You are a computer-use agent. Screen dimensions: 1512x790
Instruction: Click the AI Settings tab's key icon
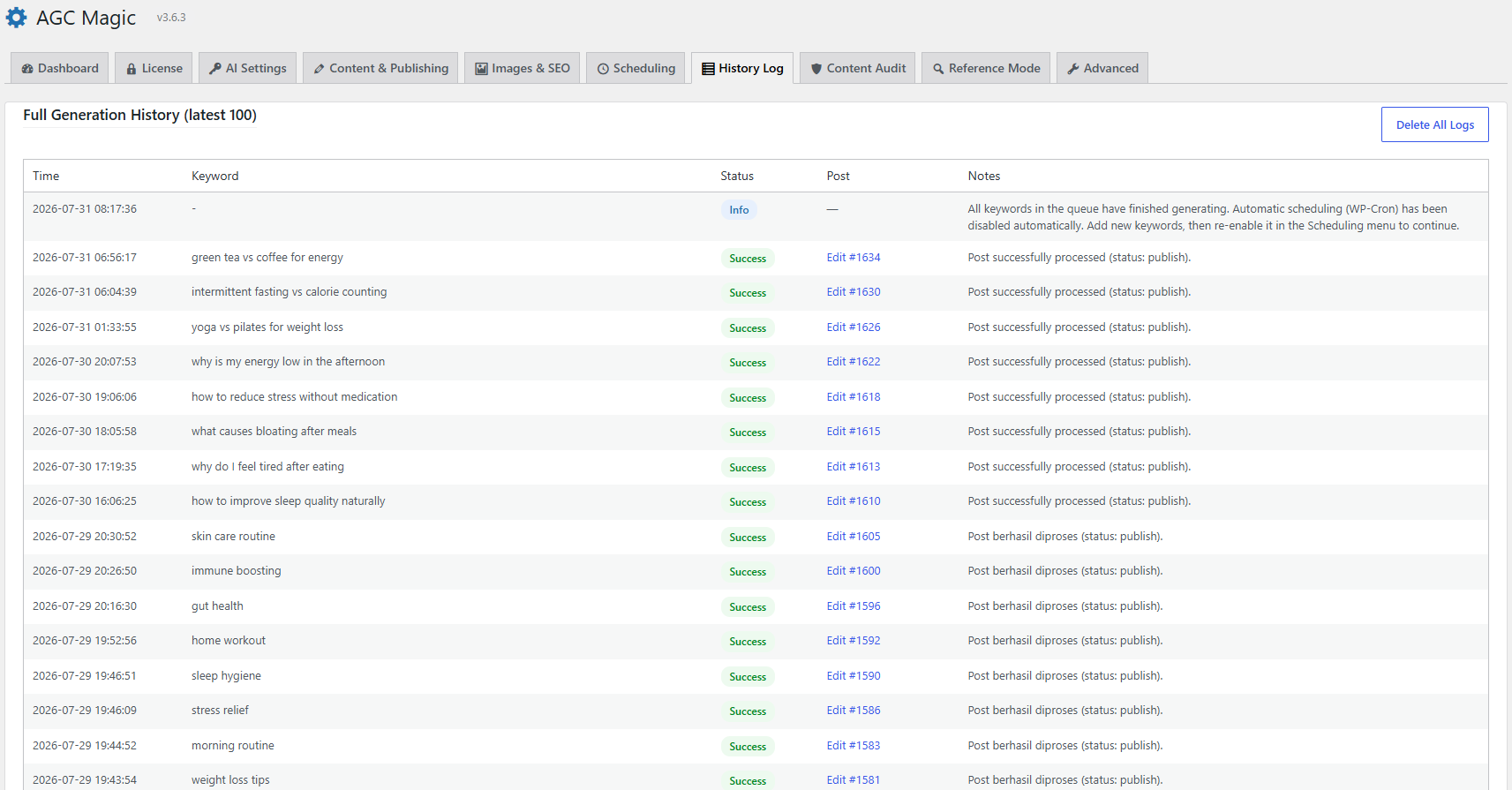(215, 69)
